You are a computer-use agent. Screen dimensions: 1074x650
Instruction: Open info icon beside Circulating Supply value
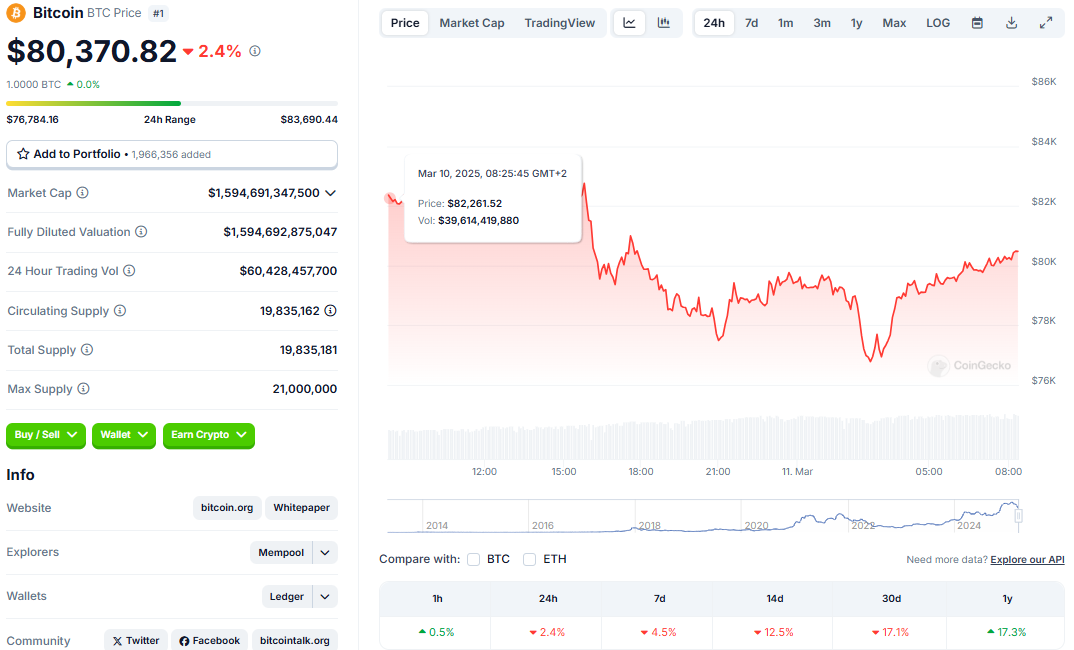(330, 310)
